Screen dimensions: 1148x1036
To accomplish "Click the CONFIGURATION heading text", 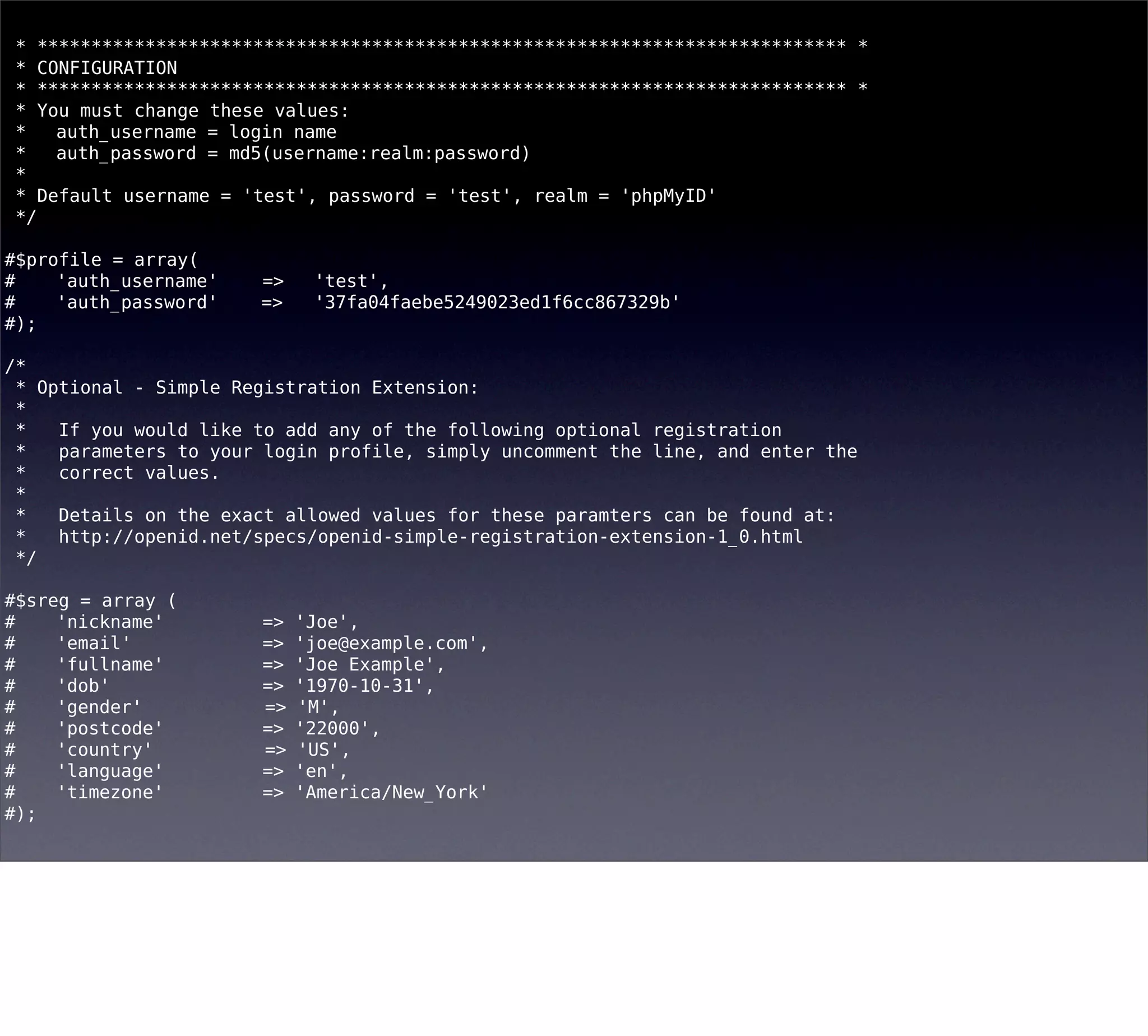I will coord(107,68).
